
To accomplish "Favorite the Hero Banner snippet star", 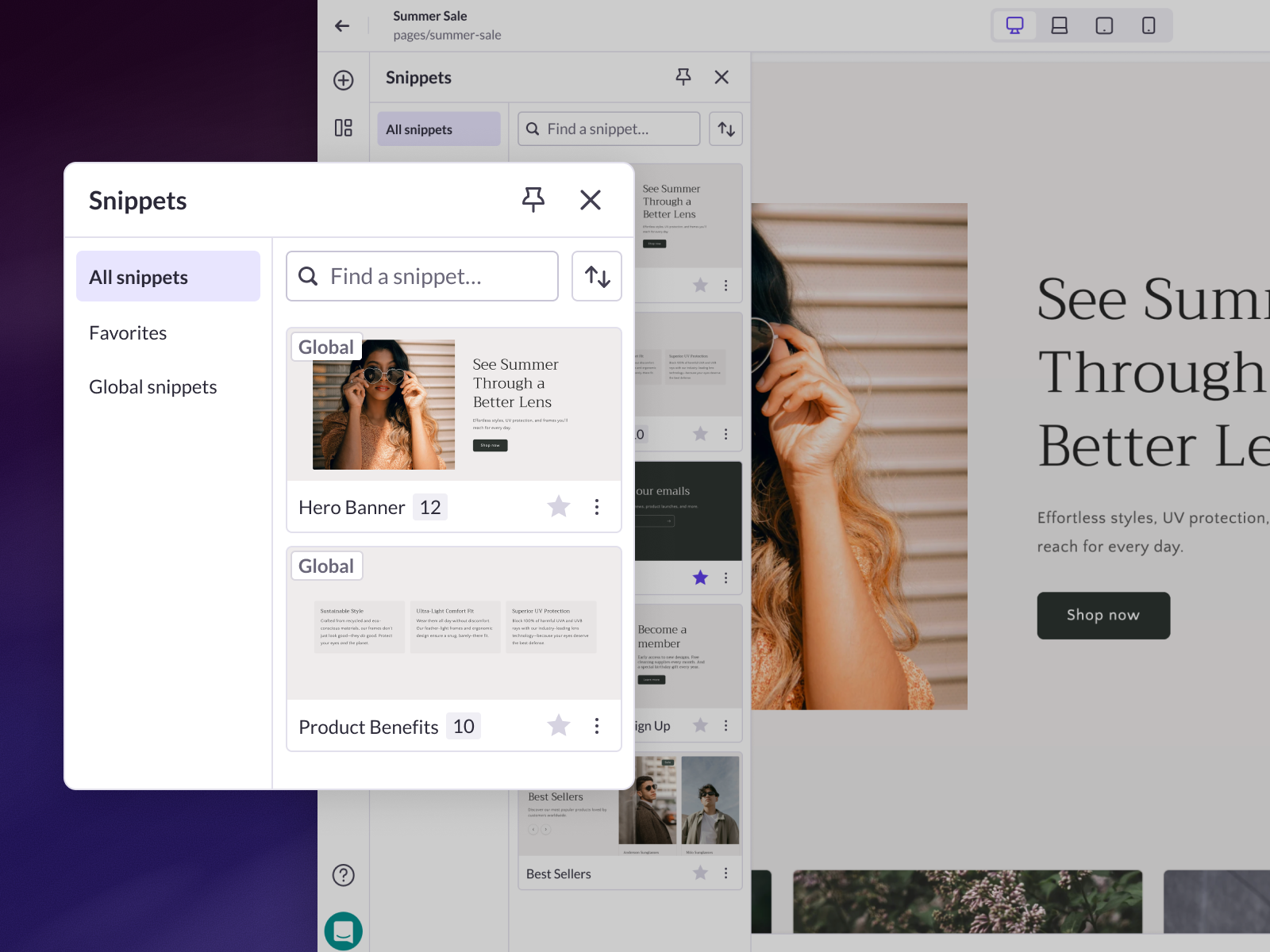I will click(559, 506).
